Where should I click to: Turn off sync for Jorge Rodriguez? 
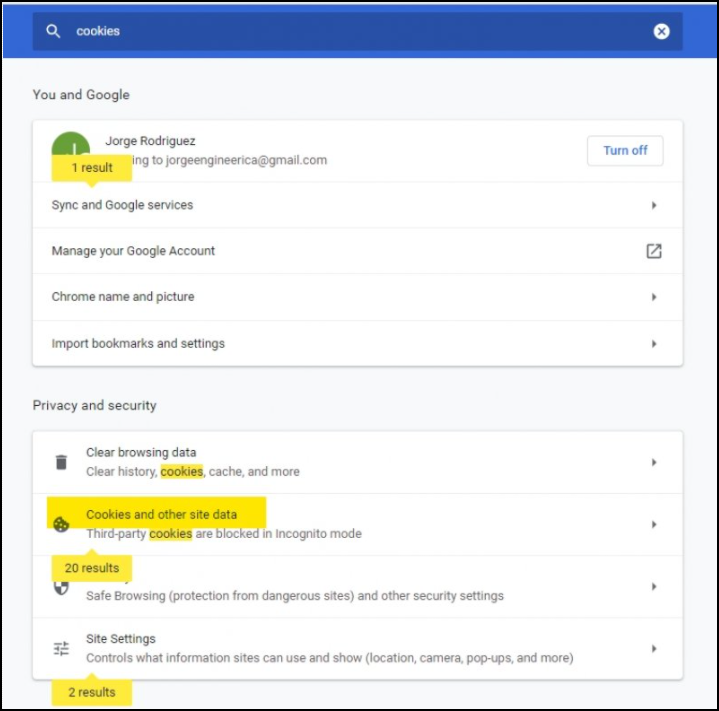(625, 150)
